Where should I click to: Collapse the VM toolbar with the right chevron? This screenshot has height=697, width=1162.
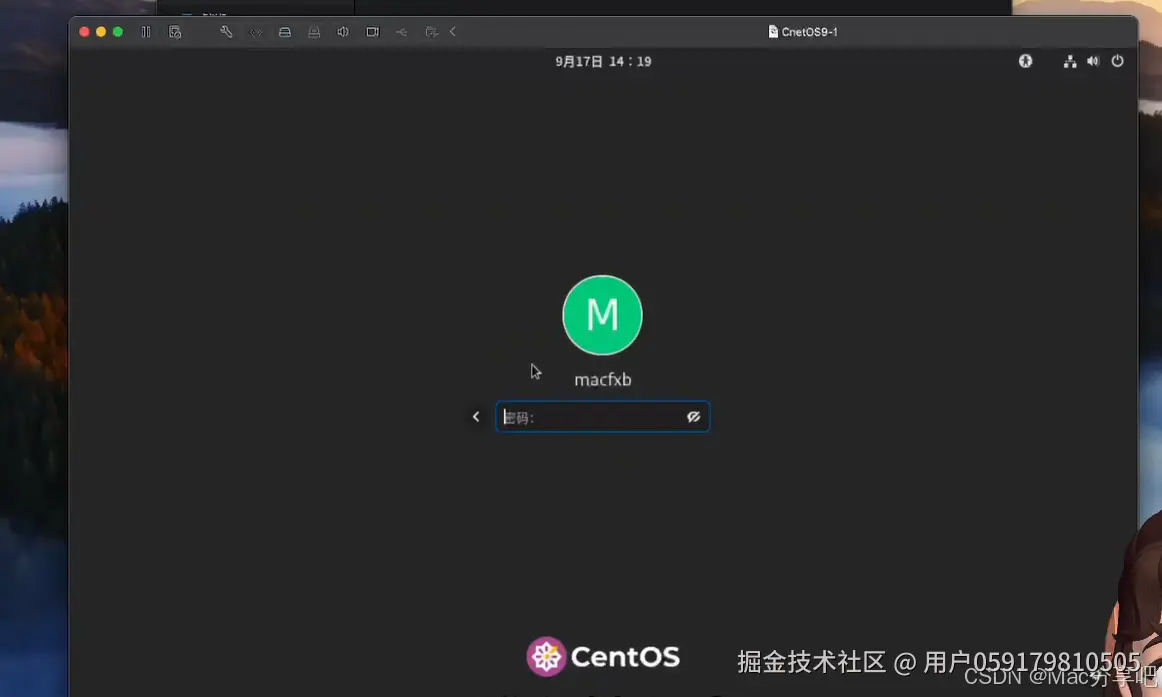452,31
